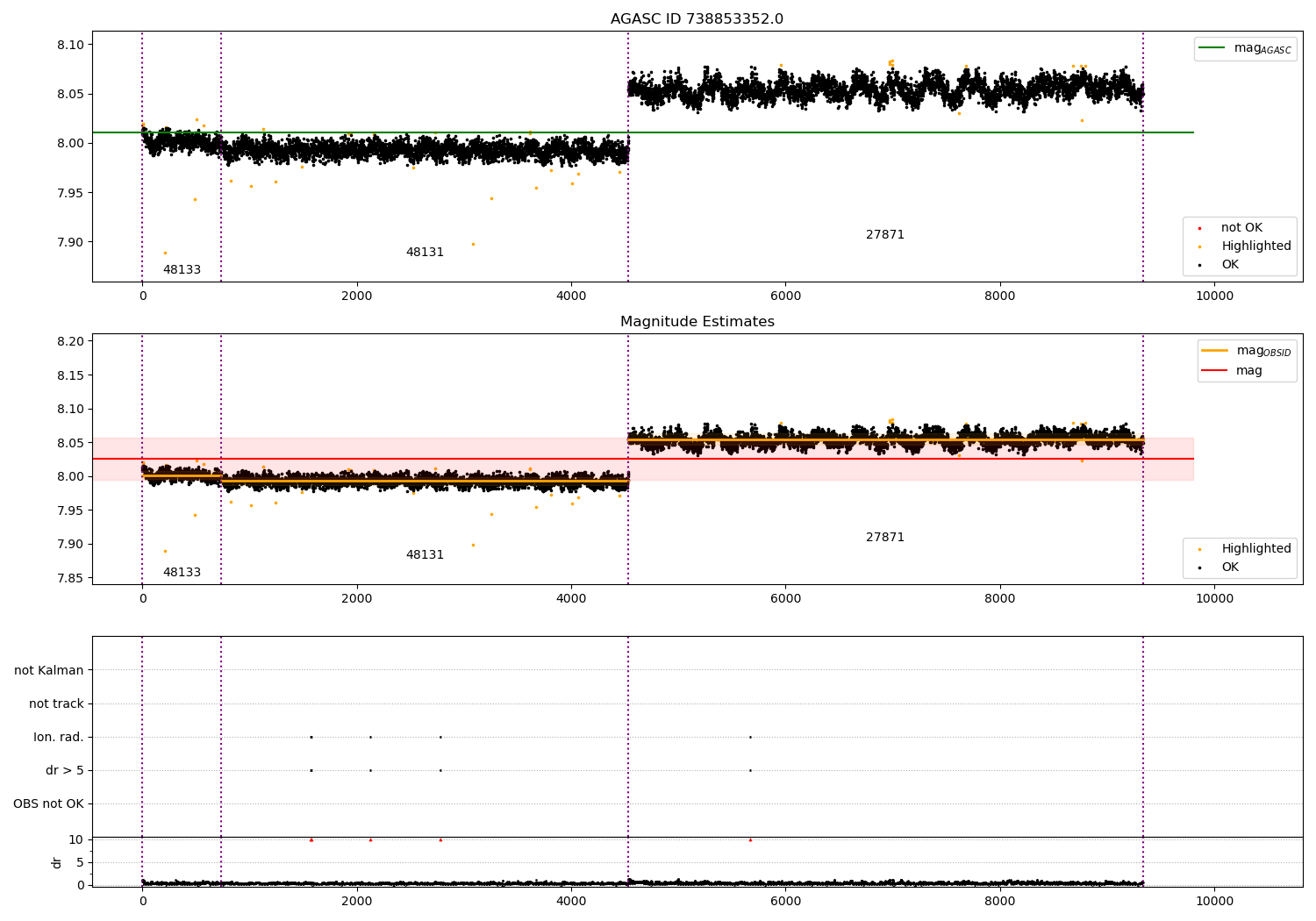
Task: Click the 5 tick on the dr axis
Action: (x=80, y=863)
